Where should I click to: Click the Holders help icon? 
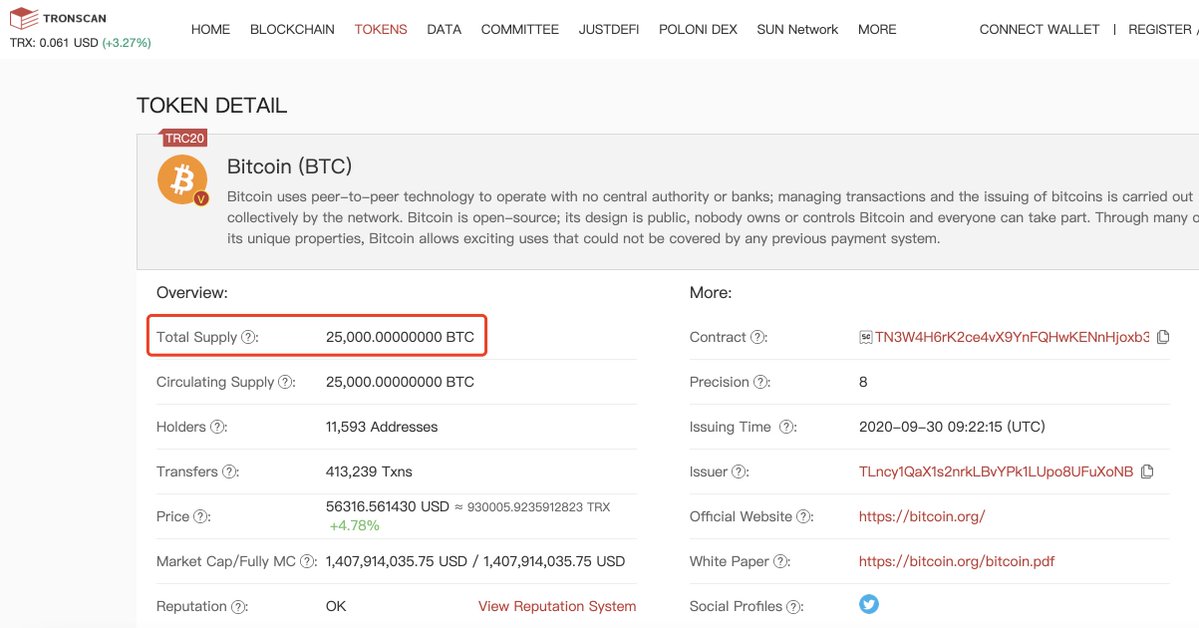[x=217, y=427]
